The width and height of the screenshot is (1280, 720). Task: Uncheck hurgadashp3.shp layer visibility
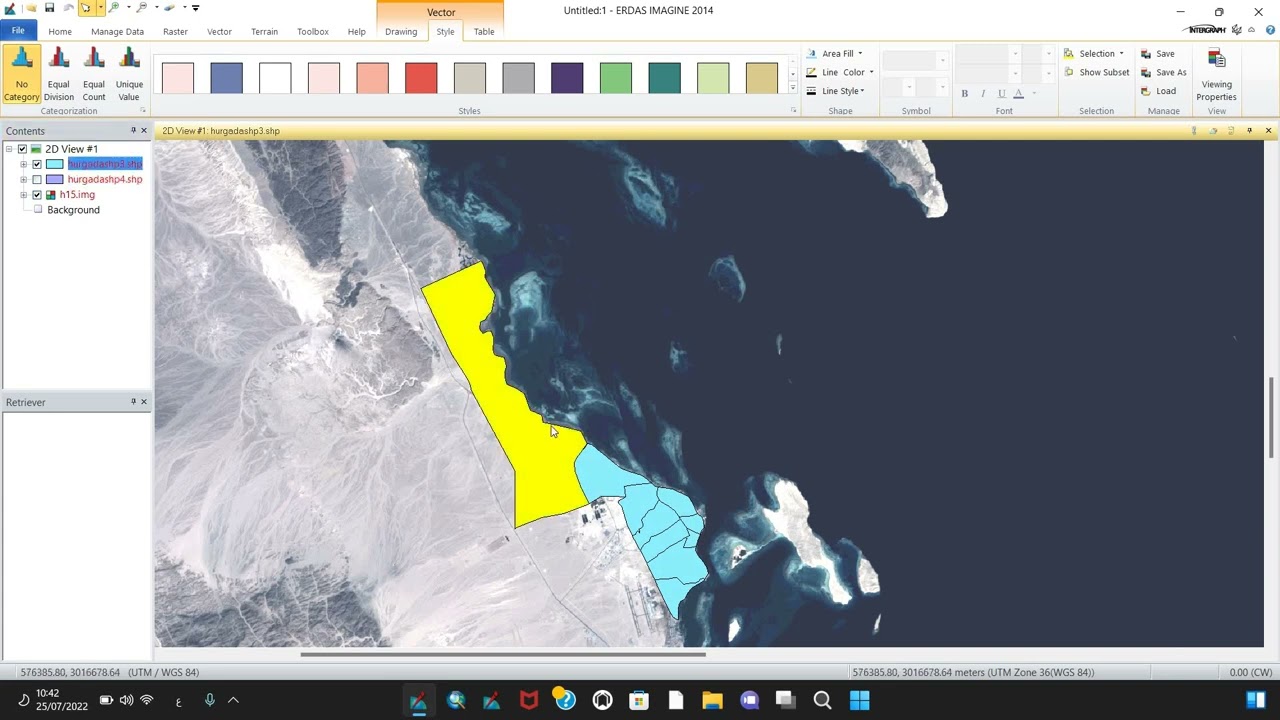click(37, 164)
